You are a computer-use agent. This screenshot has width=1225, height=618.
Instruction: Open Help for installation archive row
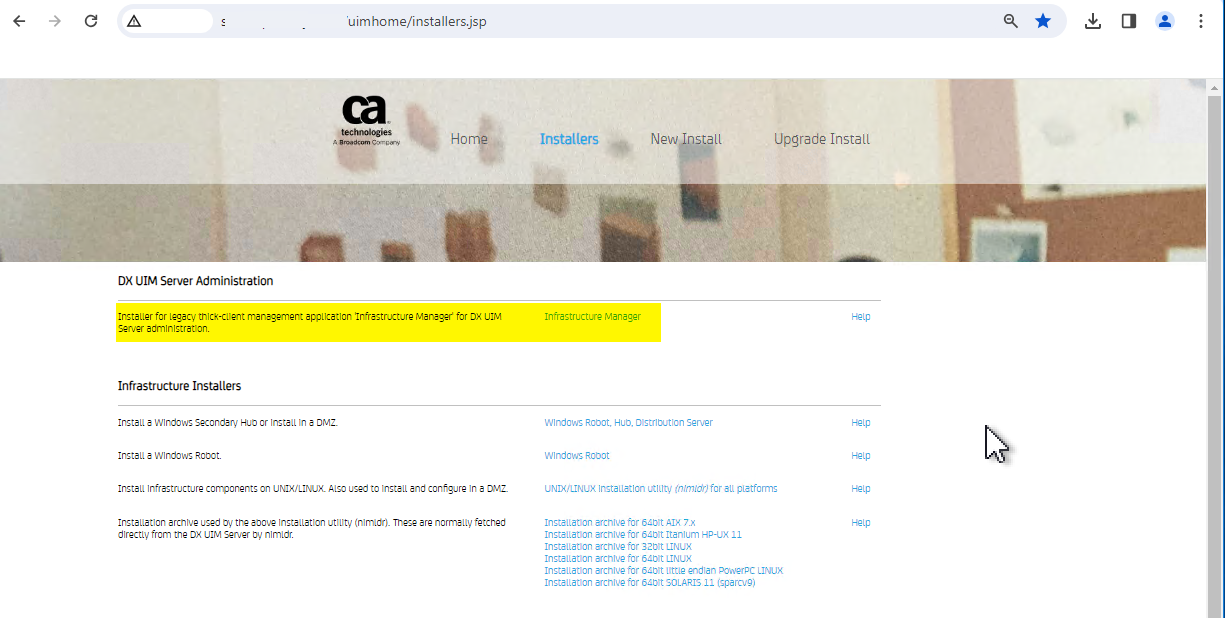860,523
